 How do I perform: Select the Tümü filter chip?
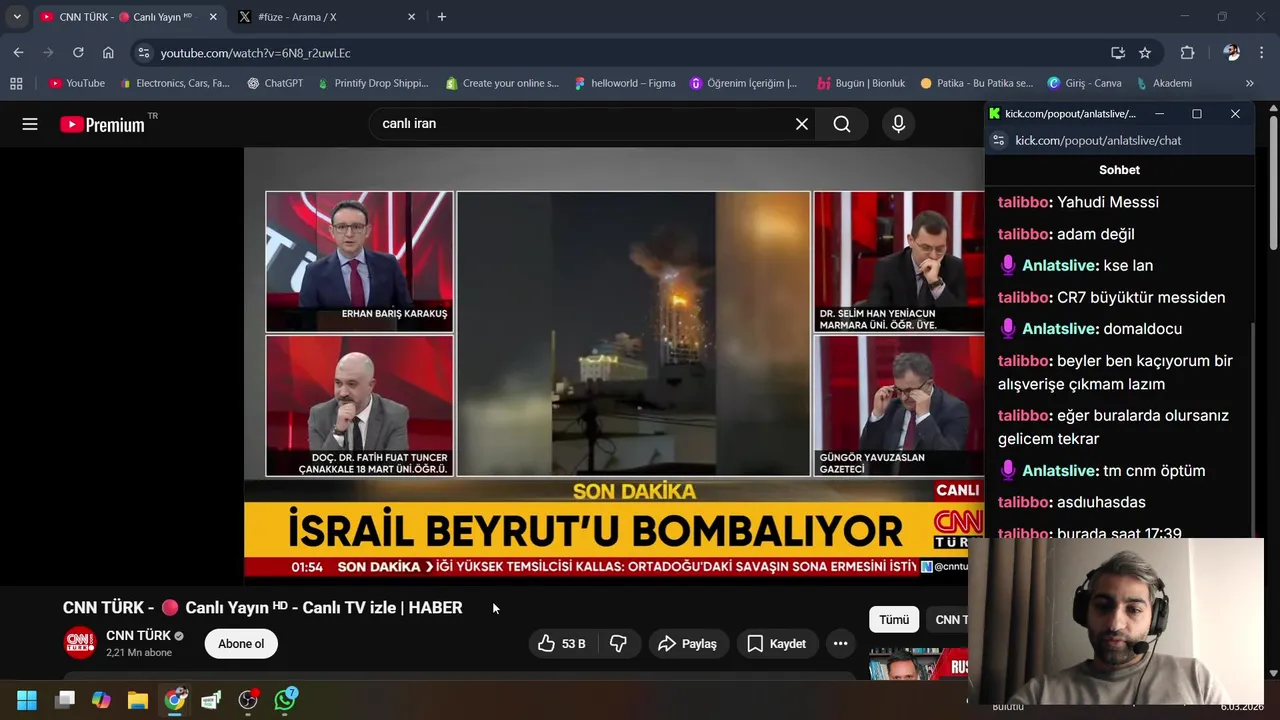[x=894, y=620]
